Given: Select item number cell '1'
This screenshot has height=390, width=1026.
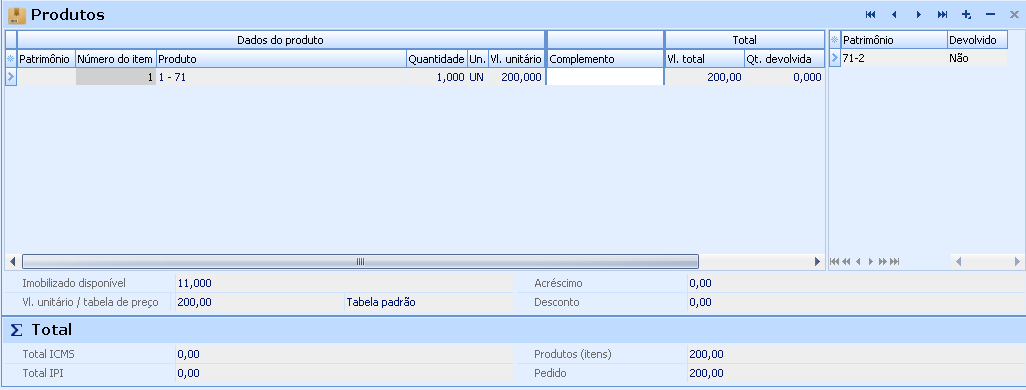Looking at the screenshot, I should click(116, 77).
